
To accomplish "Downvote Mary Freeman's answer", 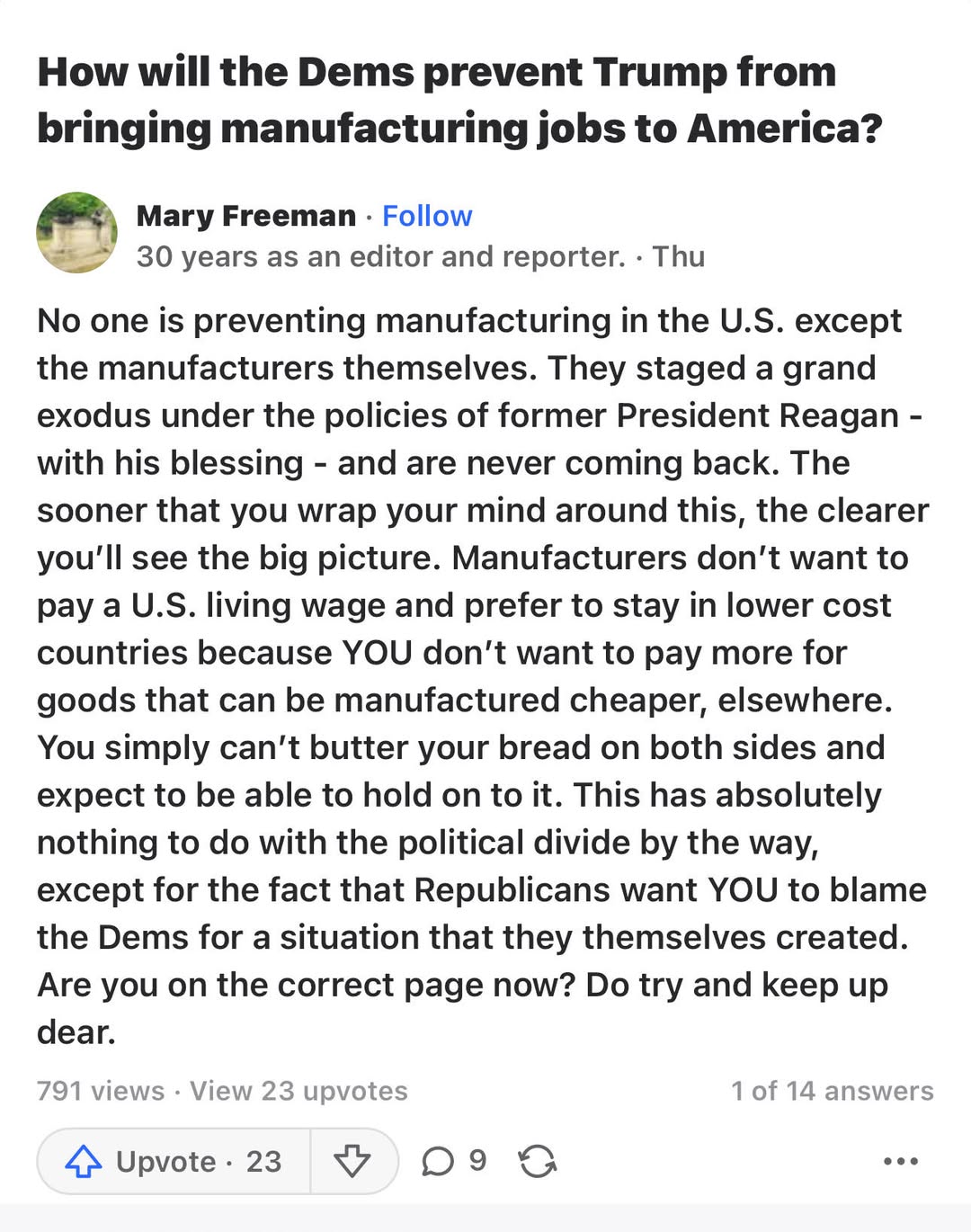I will (352, 1161).
